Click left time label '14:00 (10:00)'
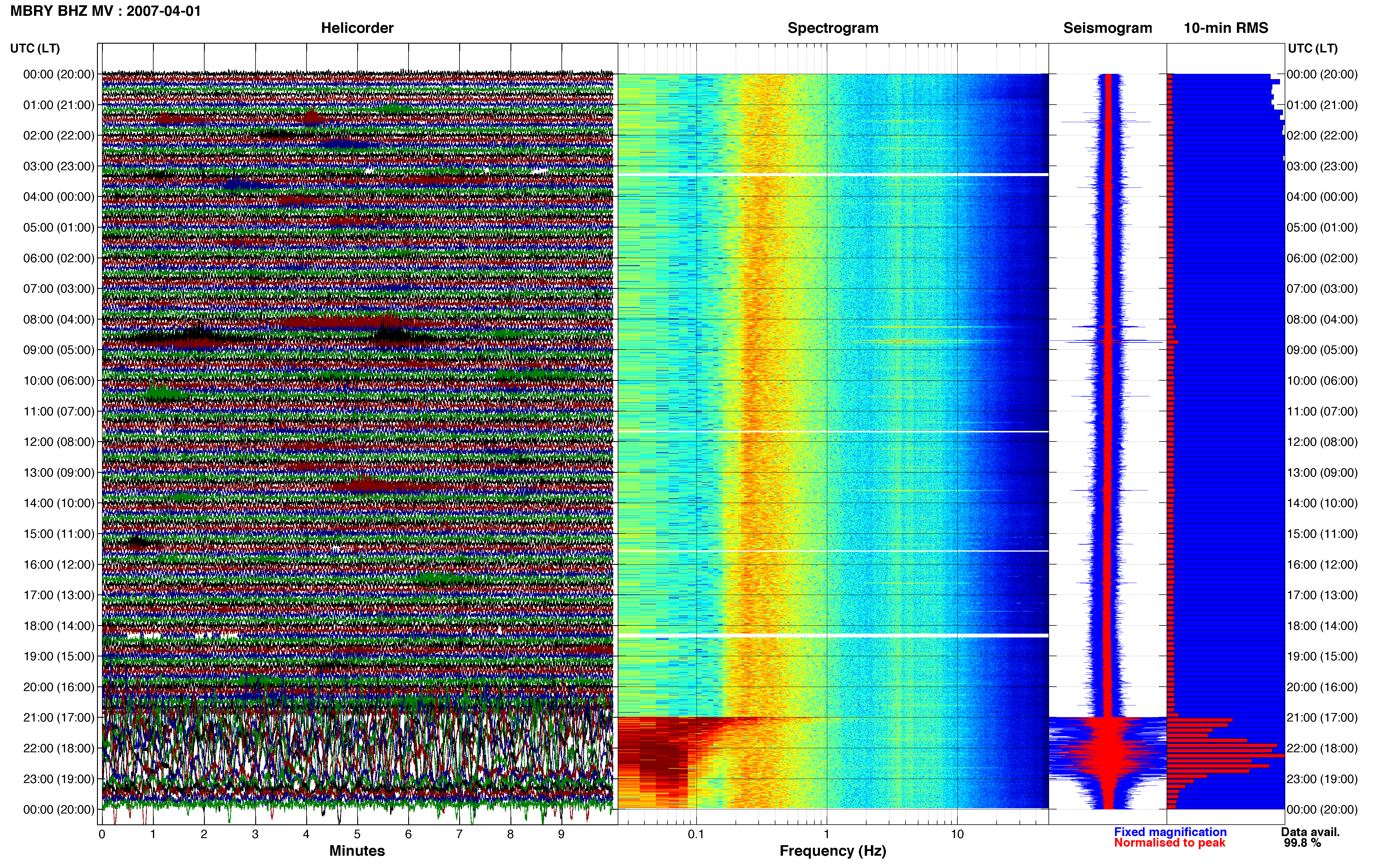 click(59, 504)
